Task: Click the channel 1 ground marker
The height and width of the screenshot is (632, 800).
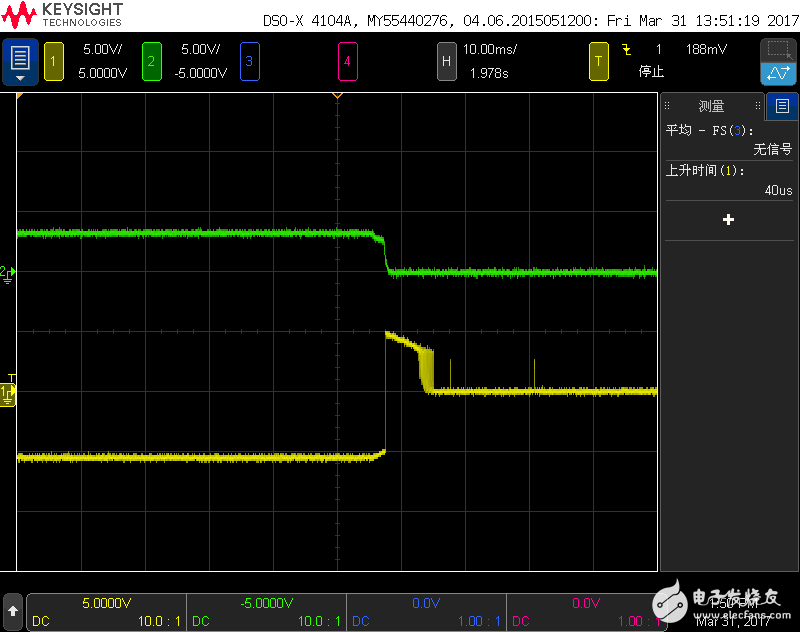Action: tap(8, 395)
